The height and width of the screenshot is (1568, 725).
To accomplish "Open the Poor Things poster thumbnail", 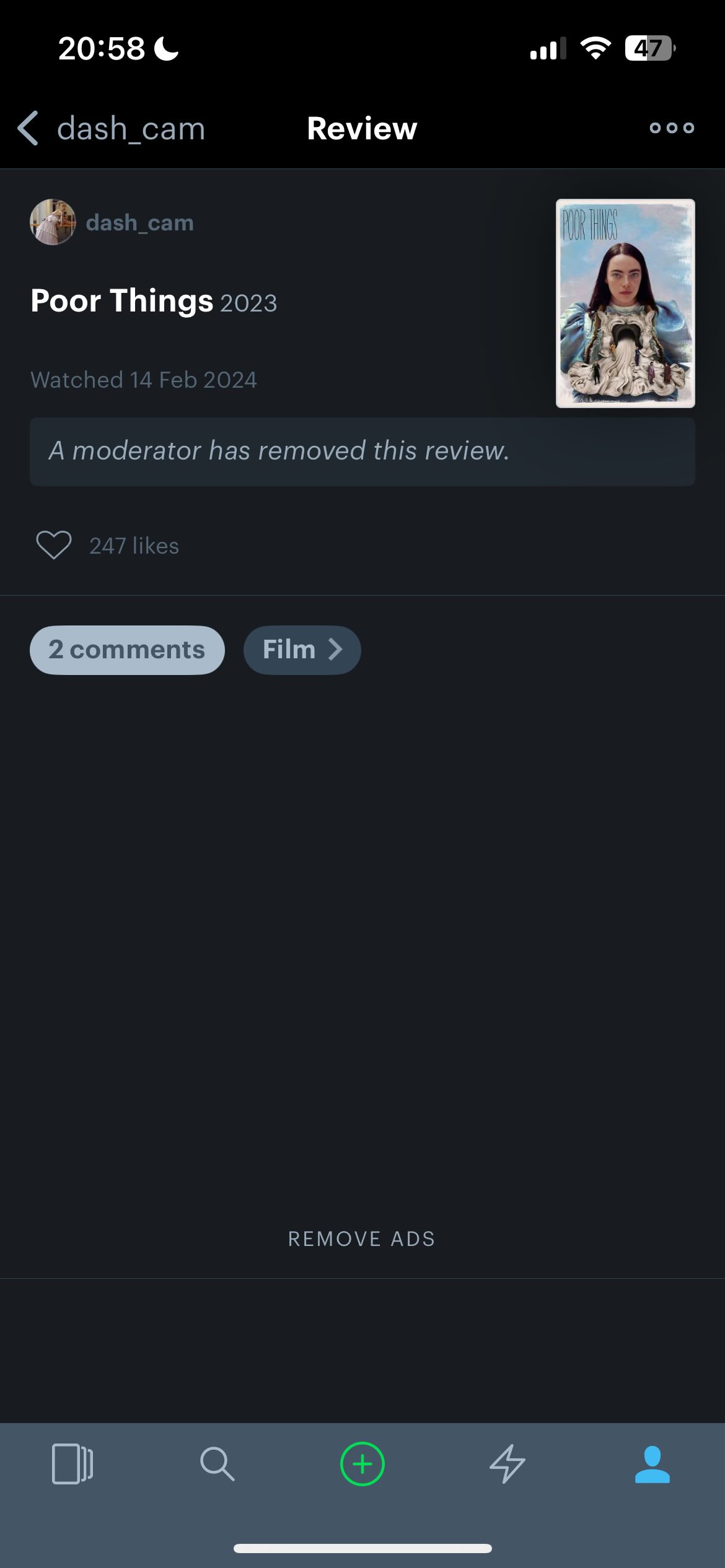I will tap(625, 303).
